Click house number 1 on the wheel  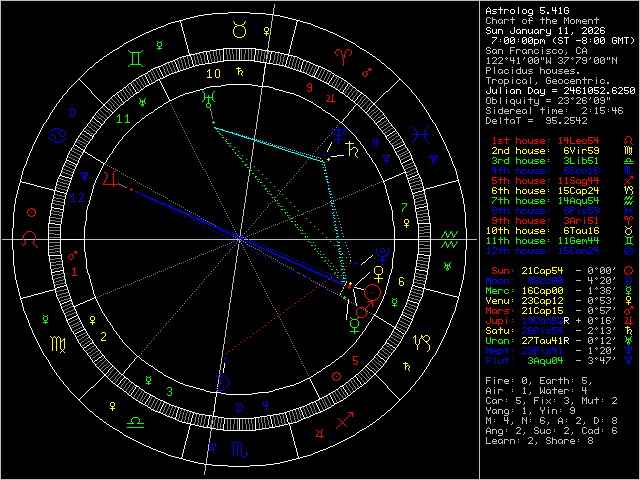(74, 272)
